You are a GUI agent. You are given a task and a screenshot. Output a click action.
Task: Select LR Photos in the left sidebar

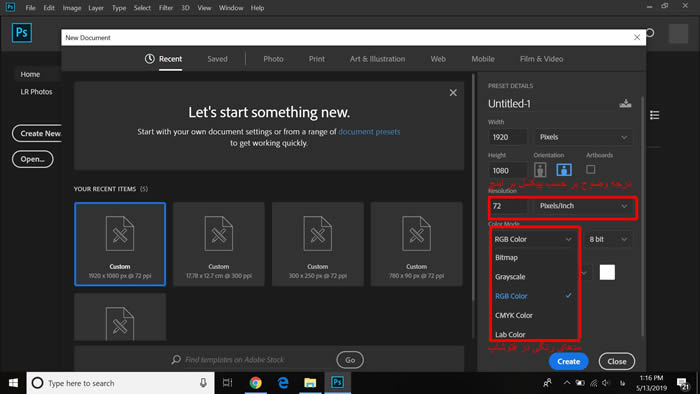click(36, 91)
